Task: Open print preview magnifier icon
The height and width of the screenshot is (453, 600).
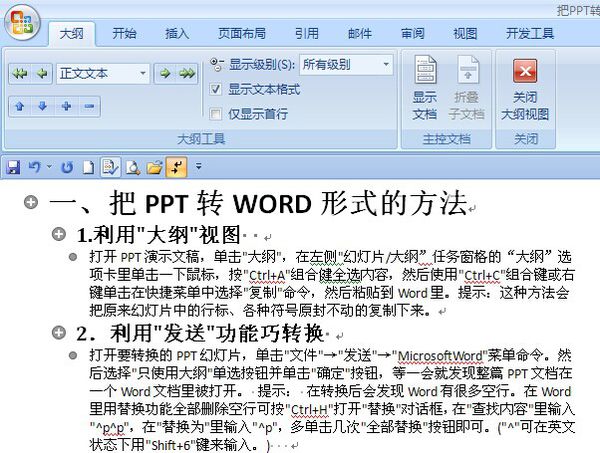Action: pos(133,167)
